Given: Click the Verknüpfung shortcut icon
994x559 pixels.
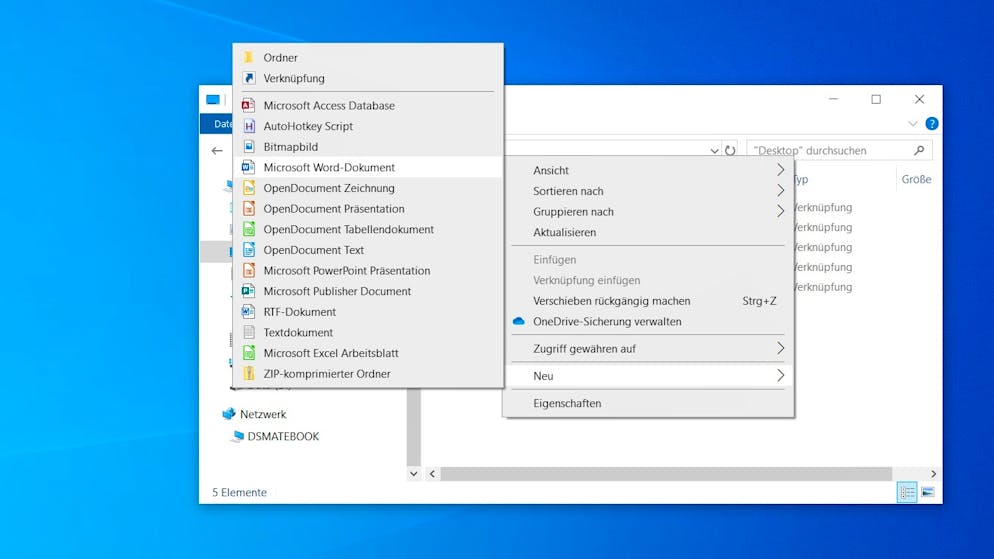Looking at the screenshot, I should pos(248,78).
